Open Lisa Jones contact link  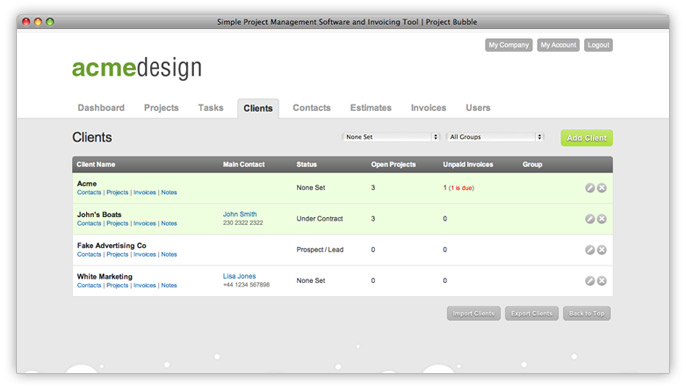pos(239,276)
